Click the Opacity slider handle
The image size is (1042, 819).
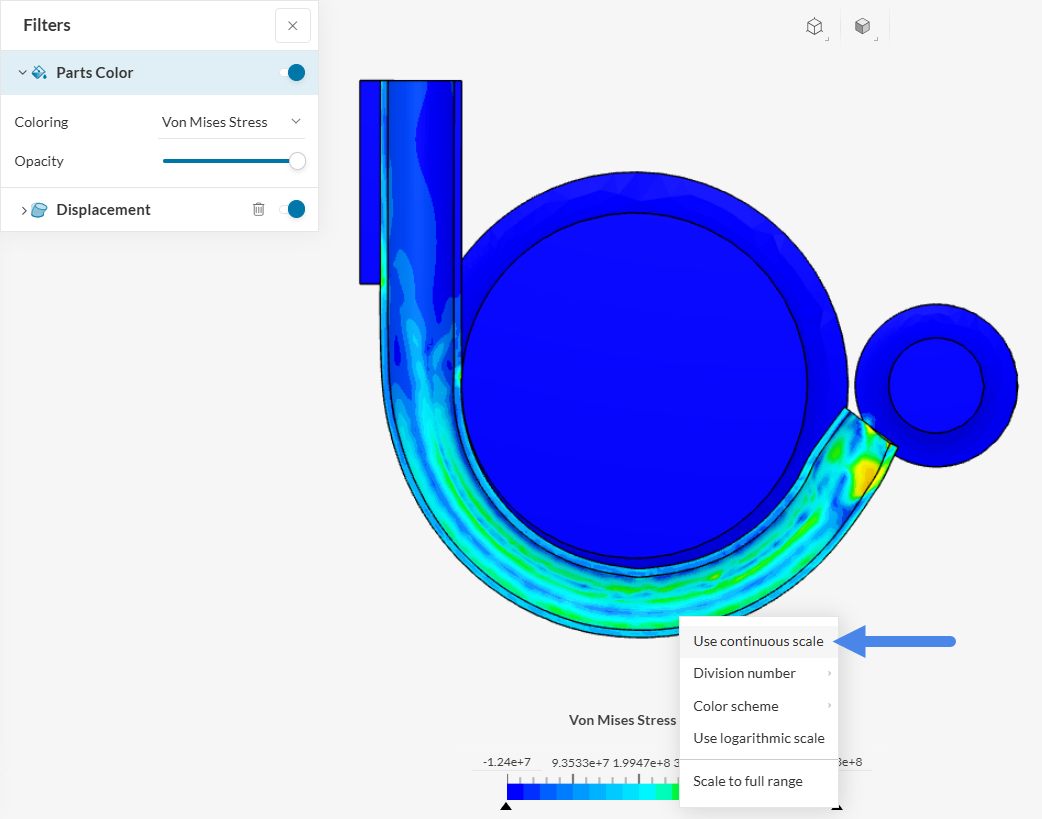(x=297, y=161)
